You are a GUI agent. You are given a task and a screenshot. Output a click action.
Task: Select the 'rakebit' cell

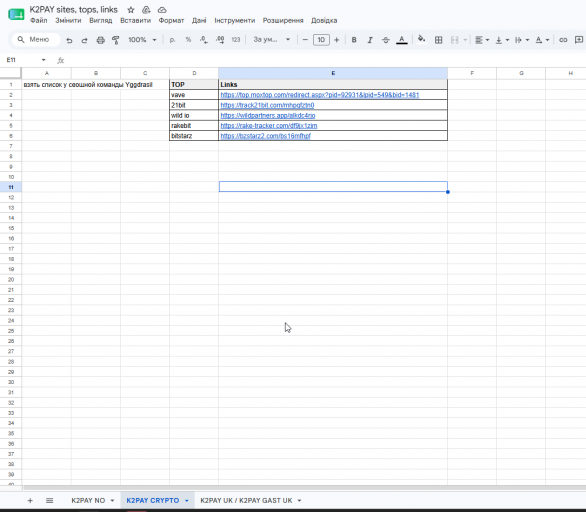tap(194, 126)
